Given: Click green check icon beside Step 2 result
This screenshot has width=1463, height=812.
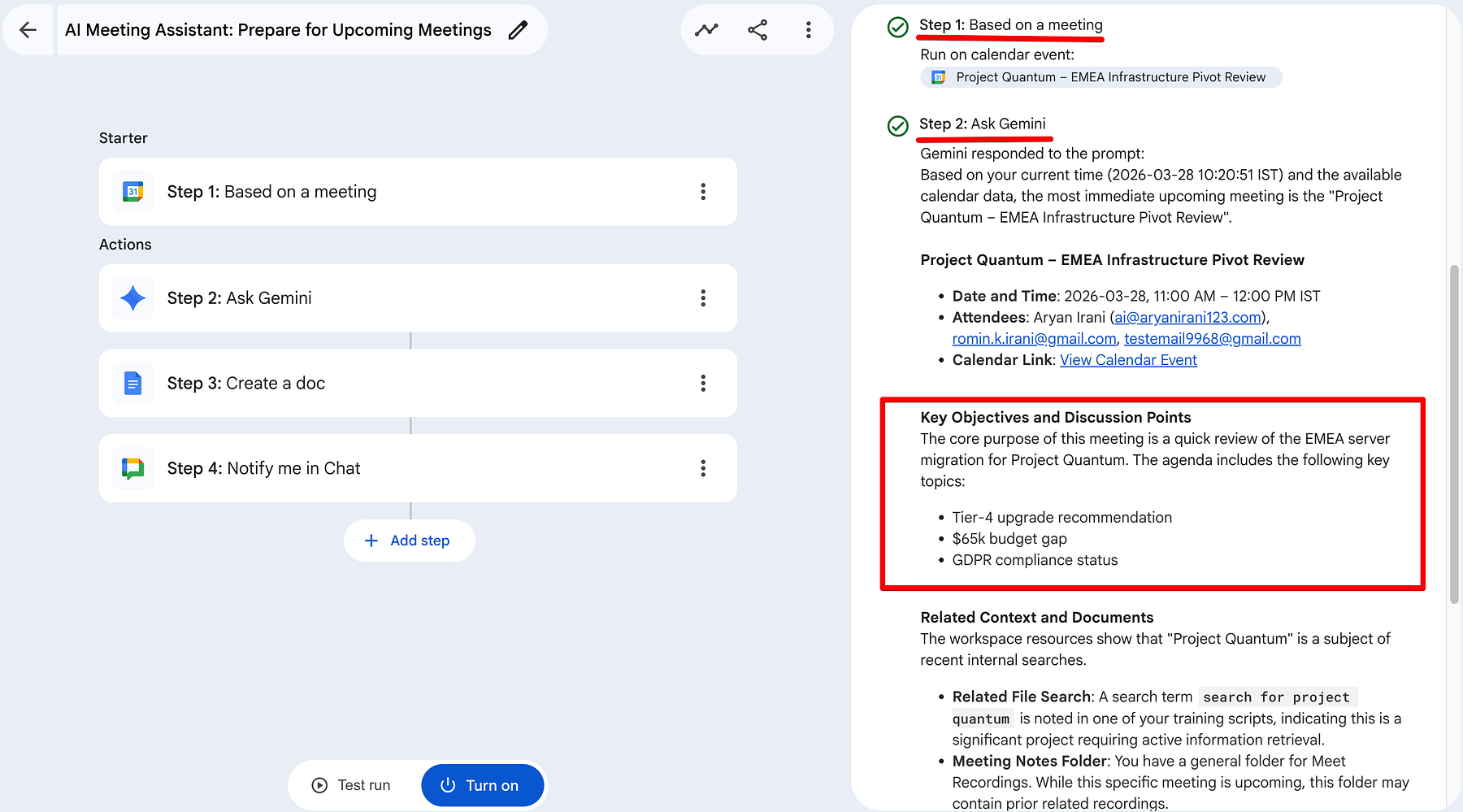Looking at the screenshot, I should [897, 126].
